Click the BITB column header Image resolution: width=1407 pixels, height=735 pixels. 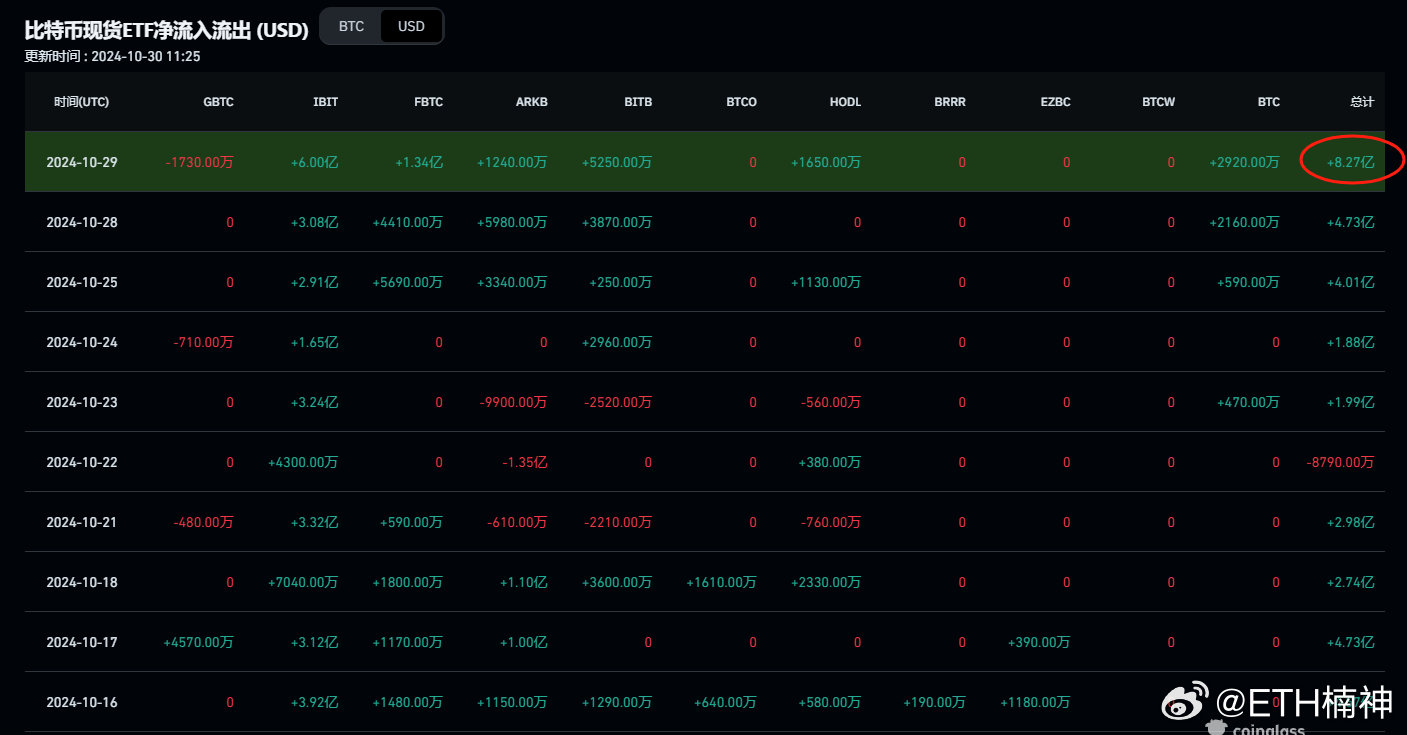(638, 102)
